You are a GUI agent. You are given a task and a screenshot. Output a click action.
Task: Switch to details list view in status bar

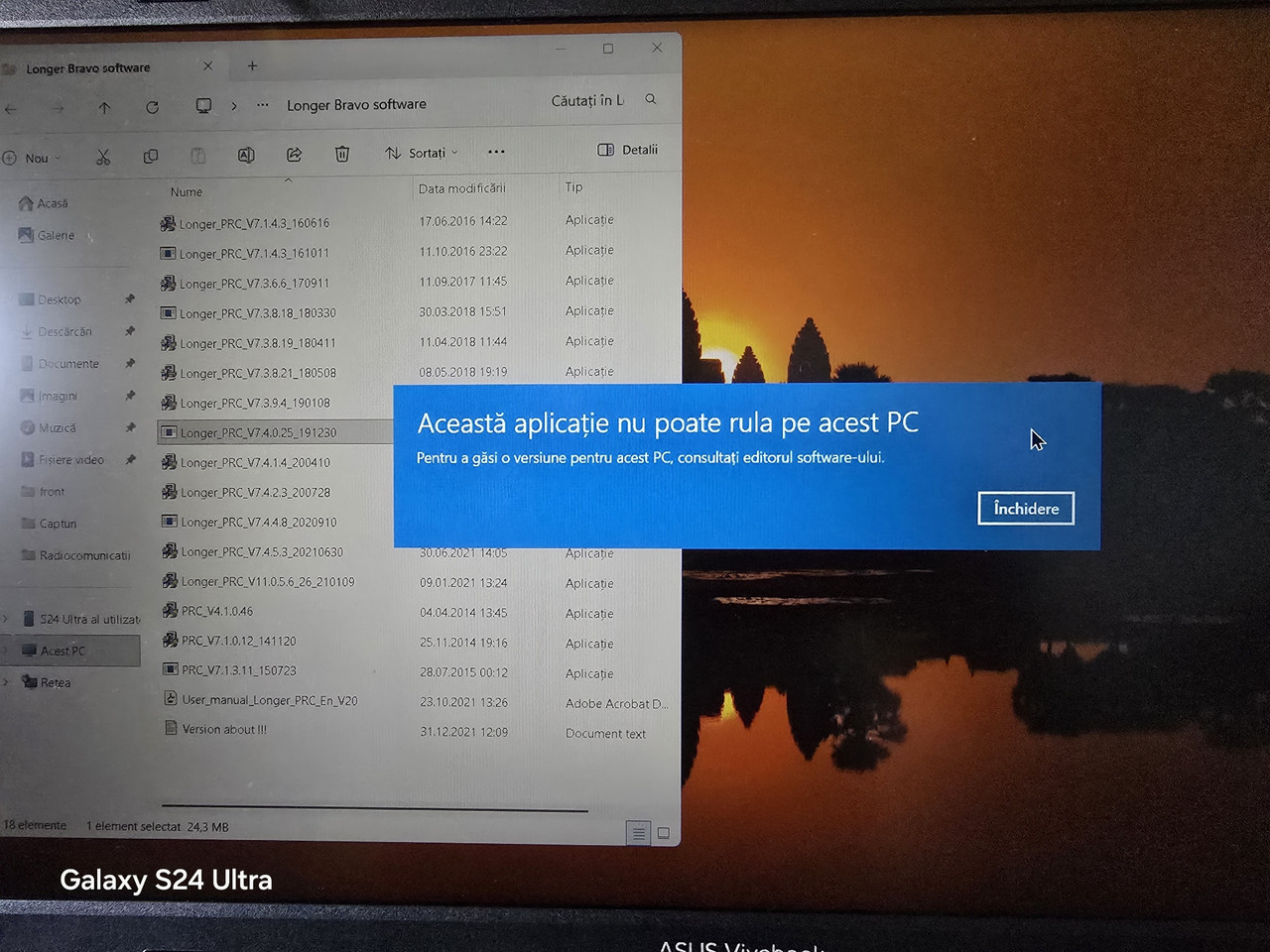click(x=639, y=833)
